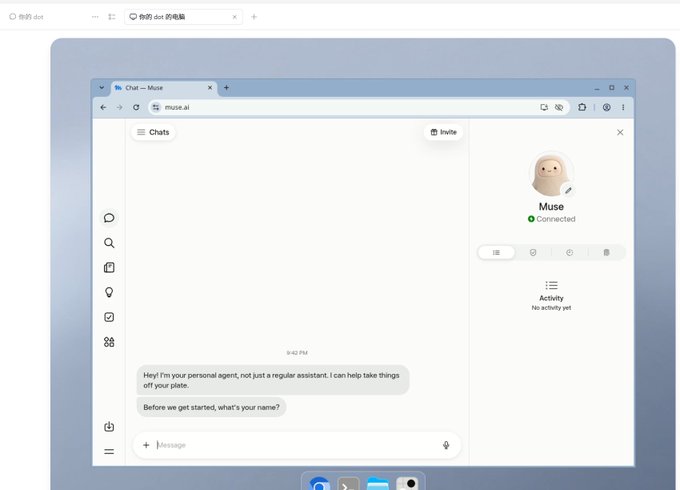Expand the browser tab search chevron
This screenshot has width=680, height=490.
(101, 88)
